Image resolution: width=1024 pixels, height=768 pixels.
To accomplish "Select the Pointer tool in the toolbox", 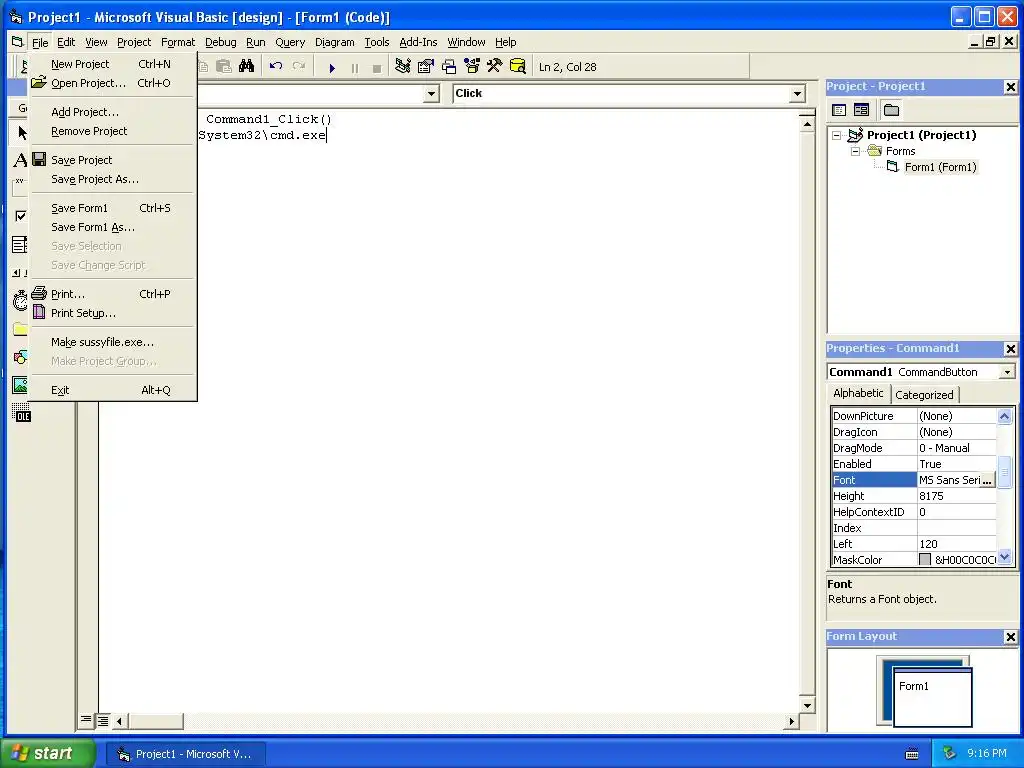I will coord(21,133).
